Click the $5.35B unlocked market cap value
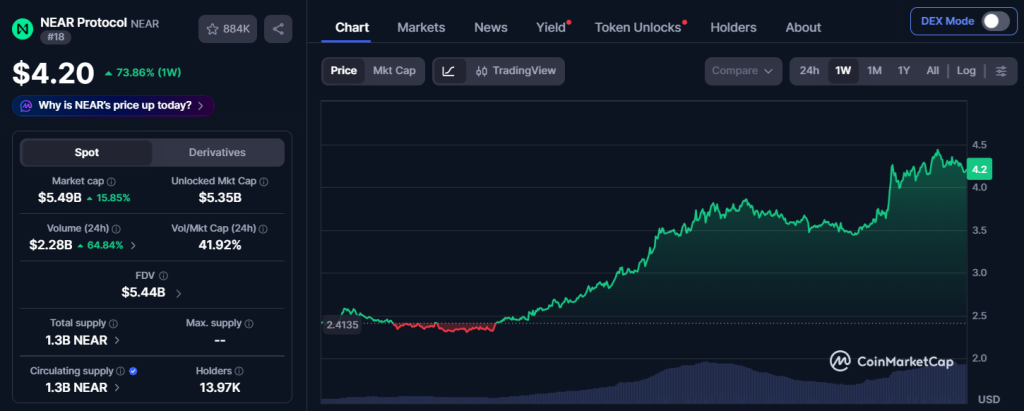This screenshot has width=1024, height=411. [x=219, y=197]
